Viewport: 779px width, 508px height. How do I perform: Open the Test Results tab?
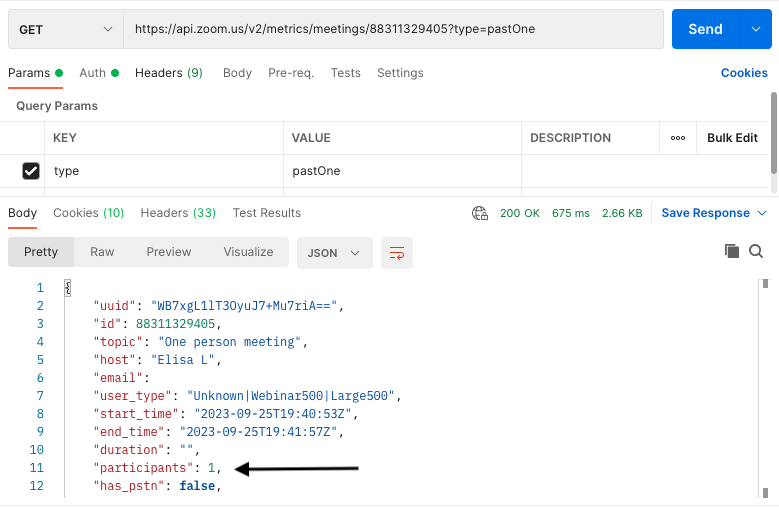pos(267,213)
